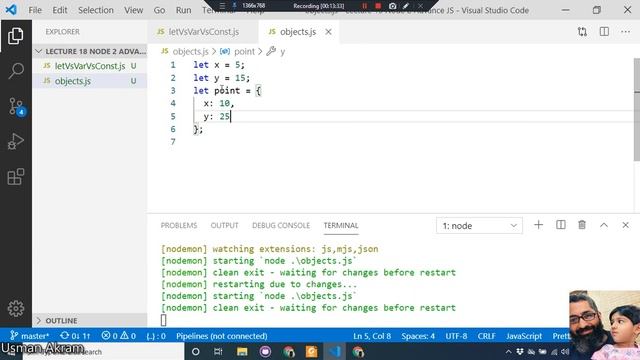Close the terminal panel
Viewport: 640px width, 360px height.
[625, 225]
